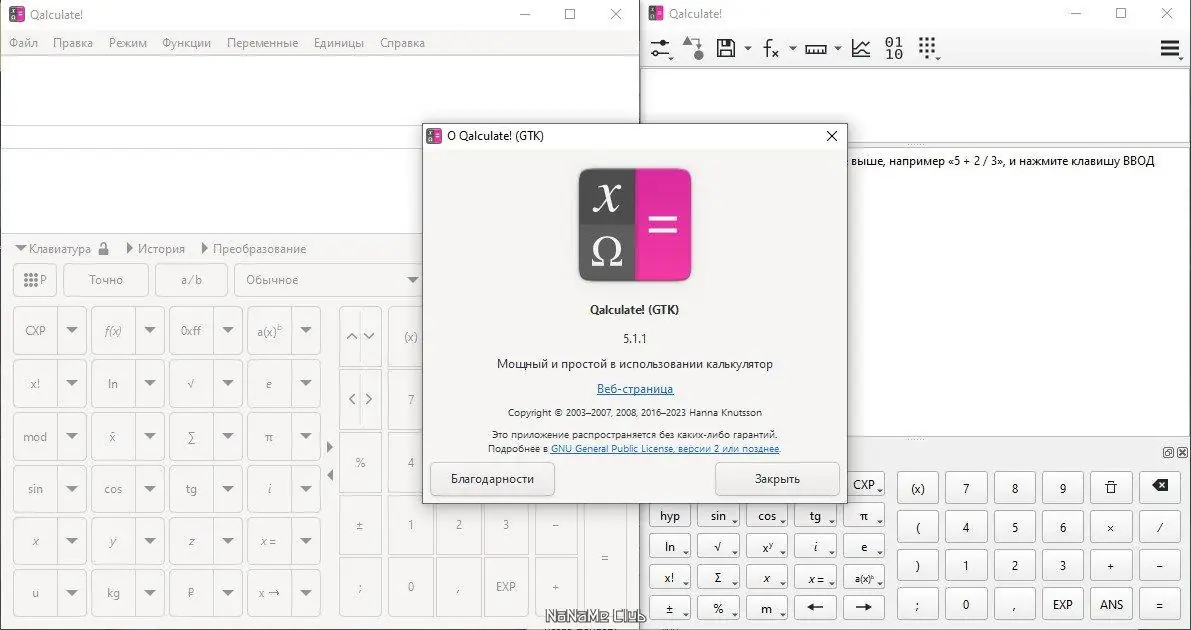Open the plot graph icon
Viewport: 1191px width, 630px height.
861,49
